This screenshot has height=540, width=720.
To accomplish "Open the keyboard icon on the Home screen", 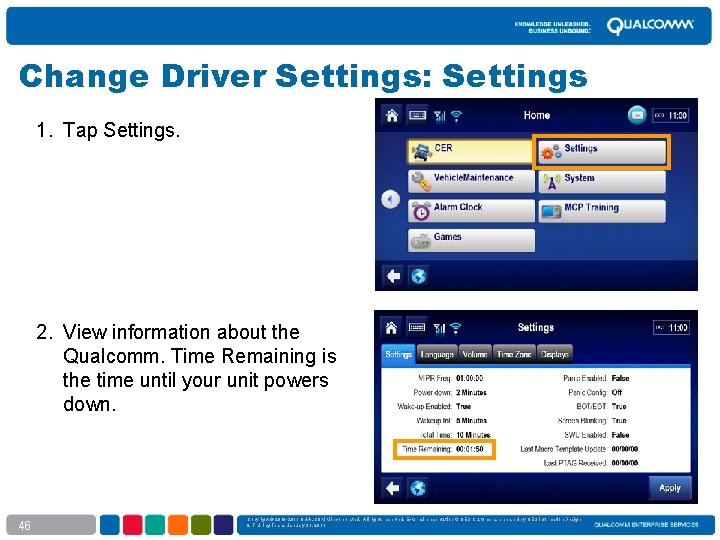I will tap(417, 115).
